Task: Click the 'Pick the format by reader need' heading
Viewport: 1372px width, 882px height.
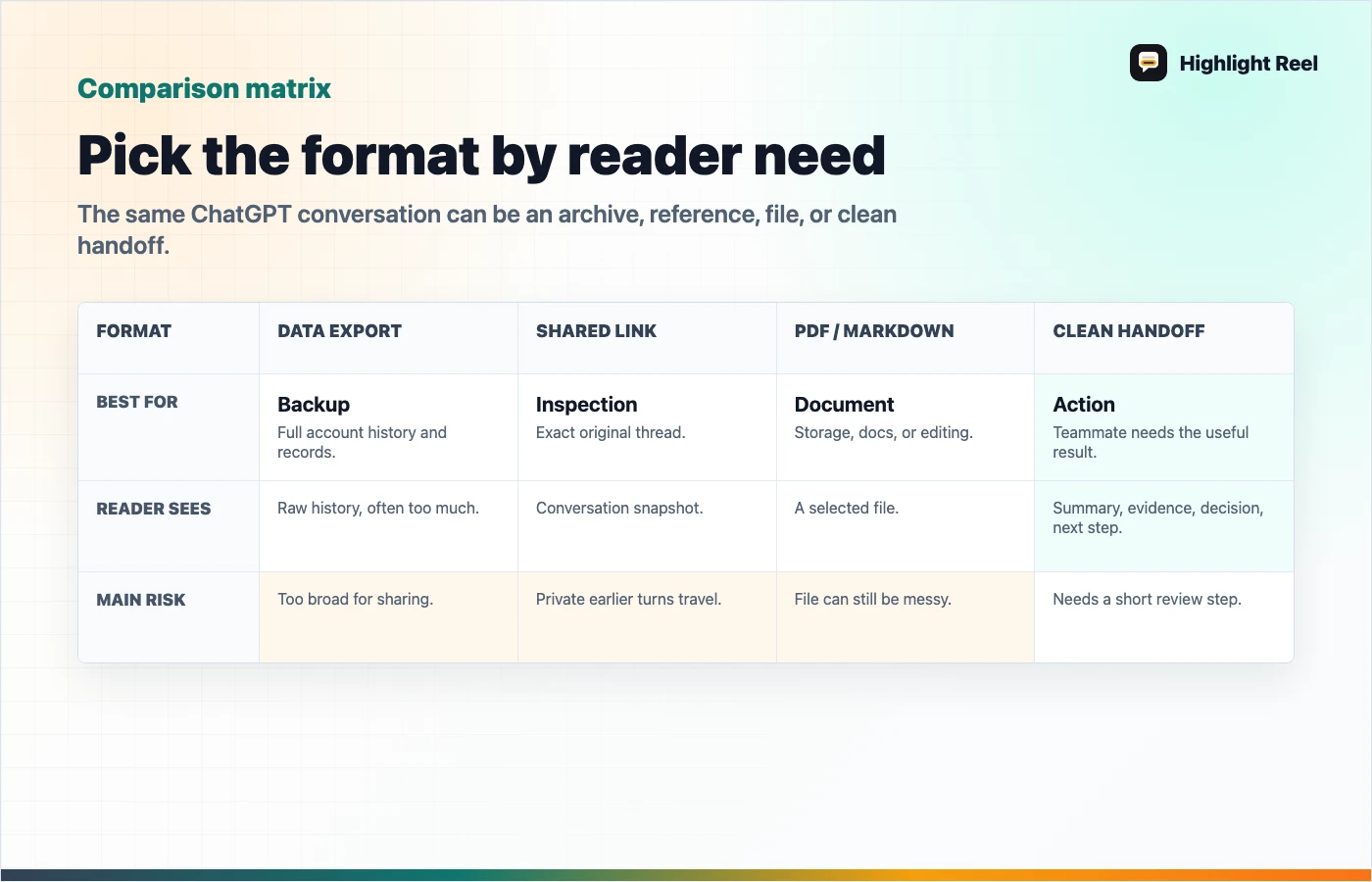Action: [x=481, y=155]
